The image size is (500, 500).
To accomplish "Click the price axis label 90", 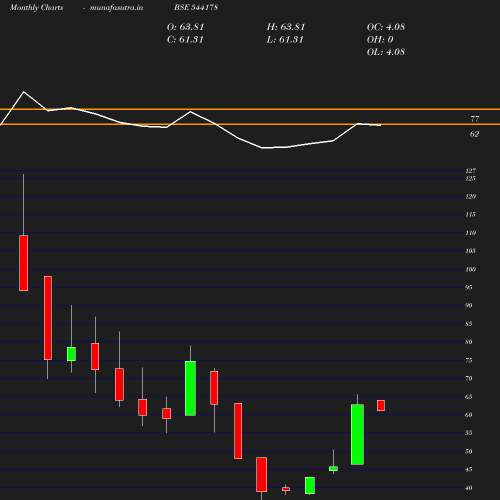I will coord(469,305).
